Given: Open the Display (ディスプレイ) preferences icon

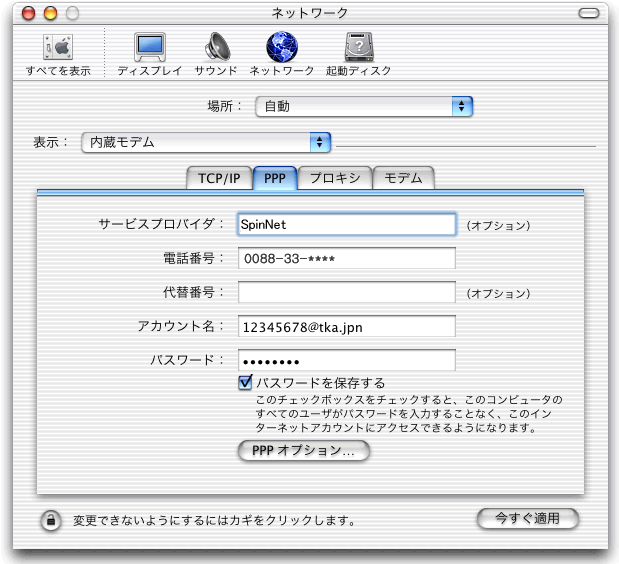Looking at the screenshot, I should coord(150,50).
